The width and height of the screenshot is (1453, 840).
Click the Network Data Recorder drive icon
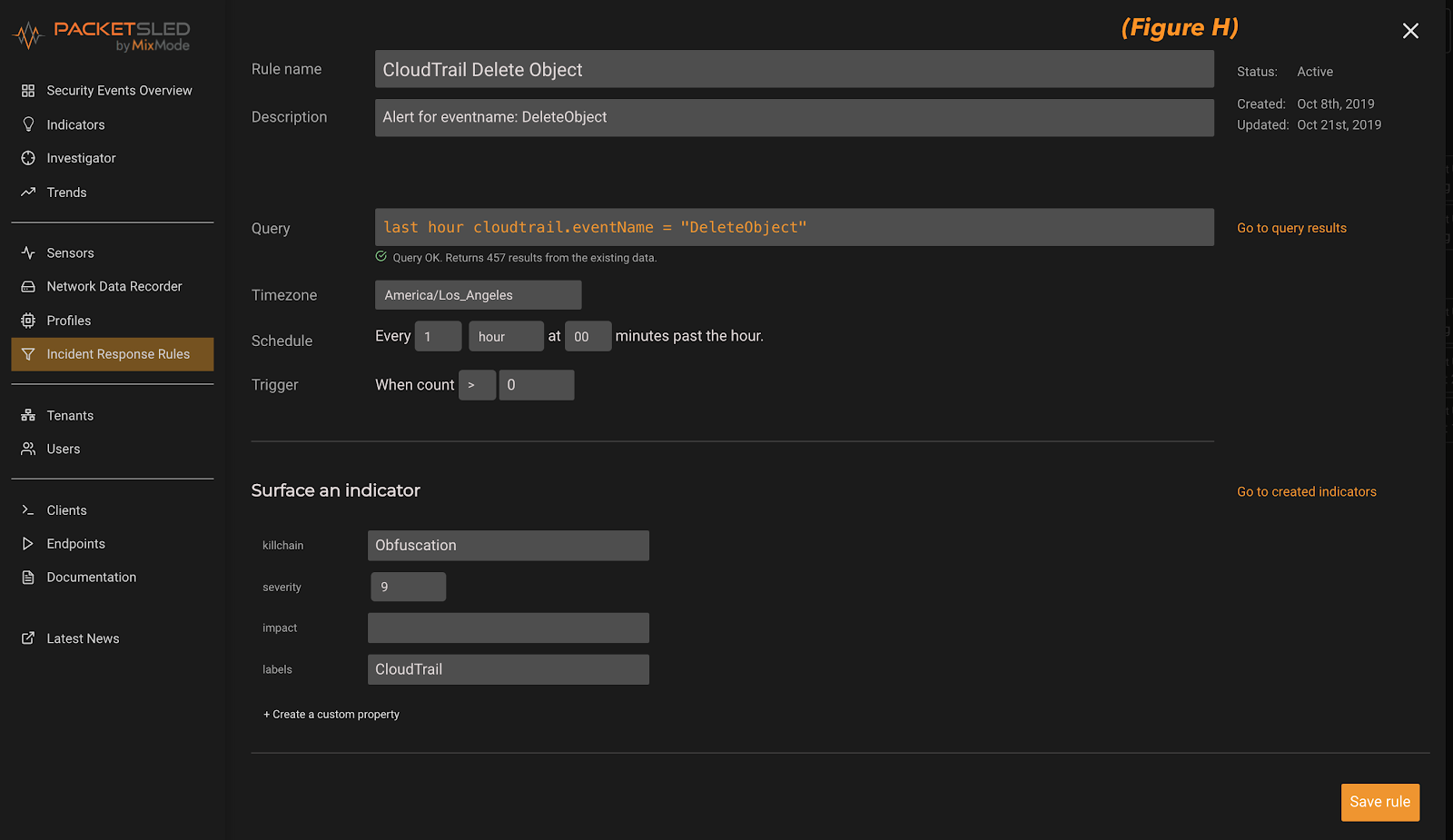click(x=28, y=286)
